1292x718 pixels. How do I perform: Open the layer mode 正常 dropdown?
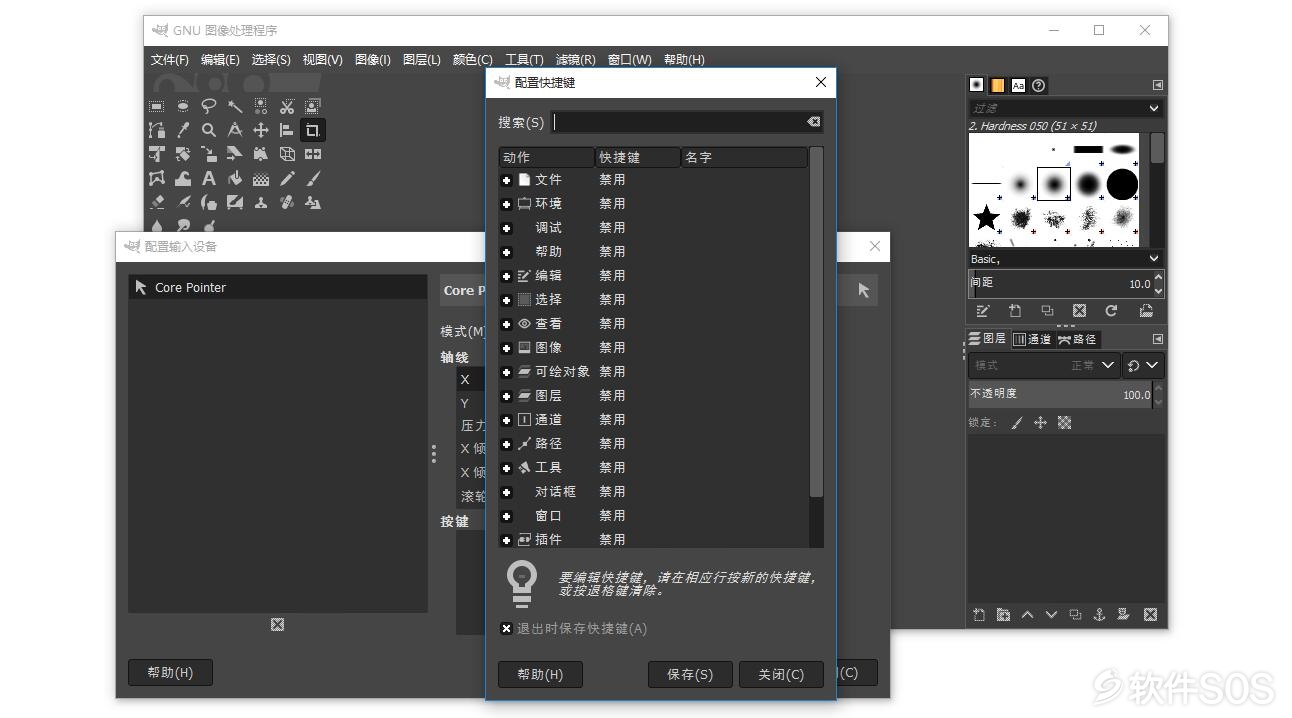tap(1043, 365)
